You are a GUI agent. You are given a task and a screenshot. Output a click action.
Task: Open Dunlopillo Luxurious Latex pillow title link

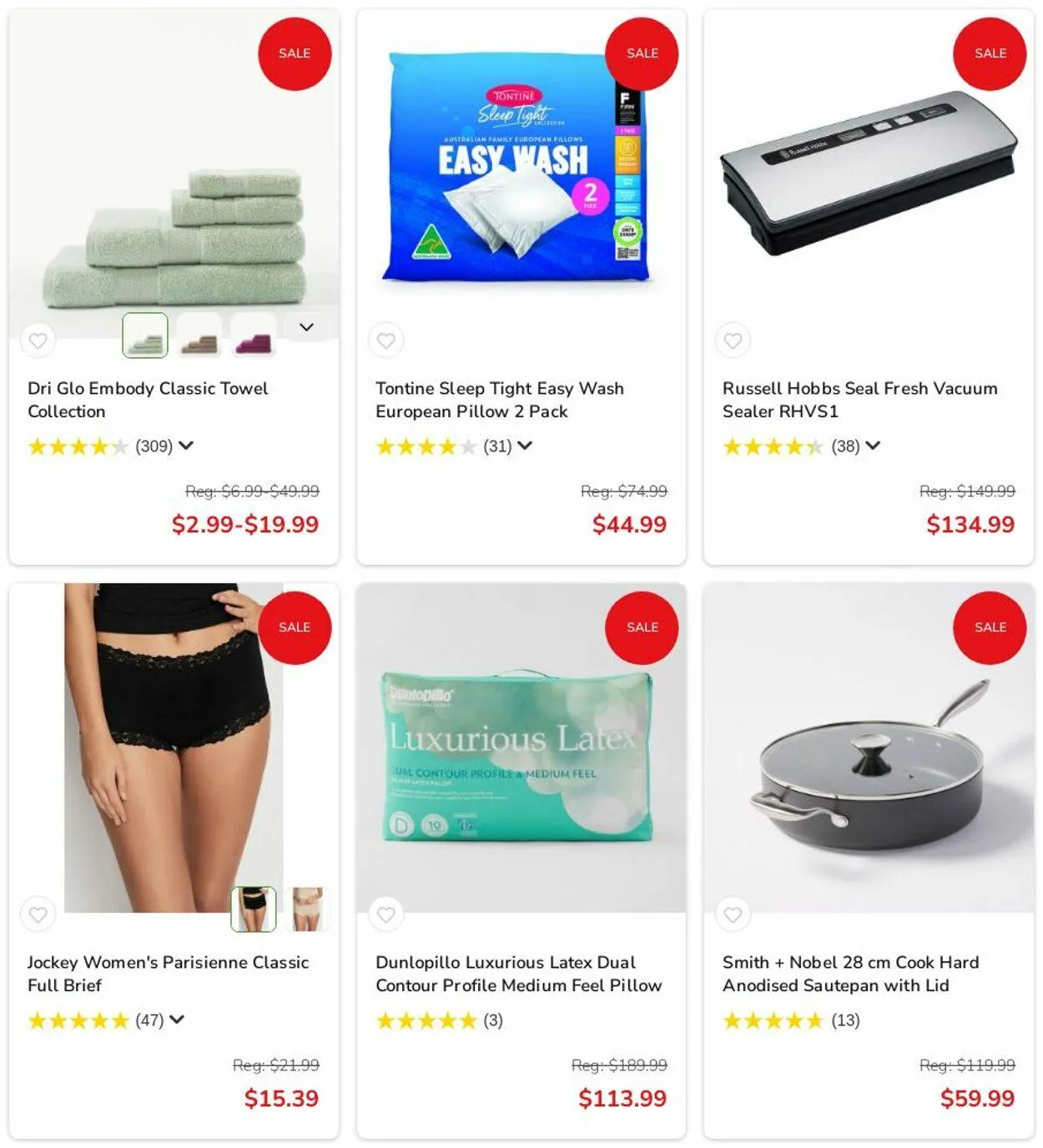click(518, 974)
